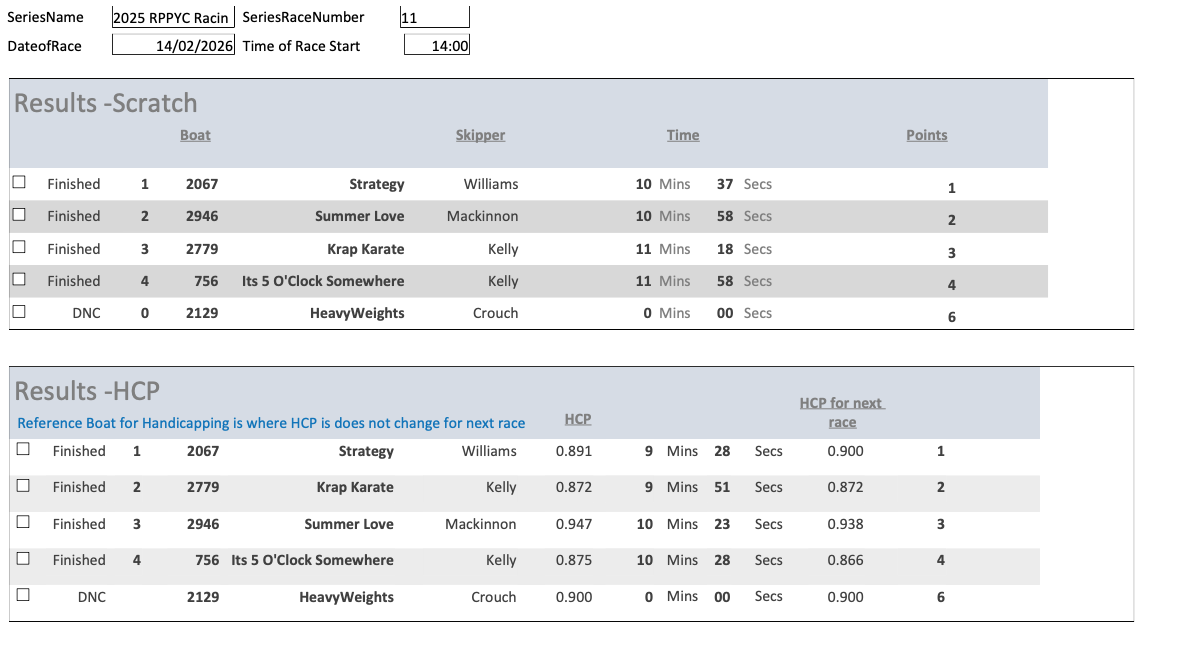Toggle the DNC HeavyWeights checkbox in Results-Scratch

19,312
